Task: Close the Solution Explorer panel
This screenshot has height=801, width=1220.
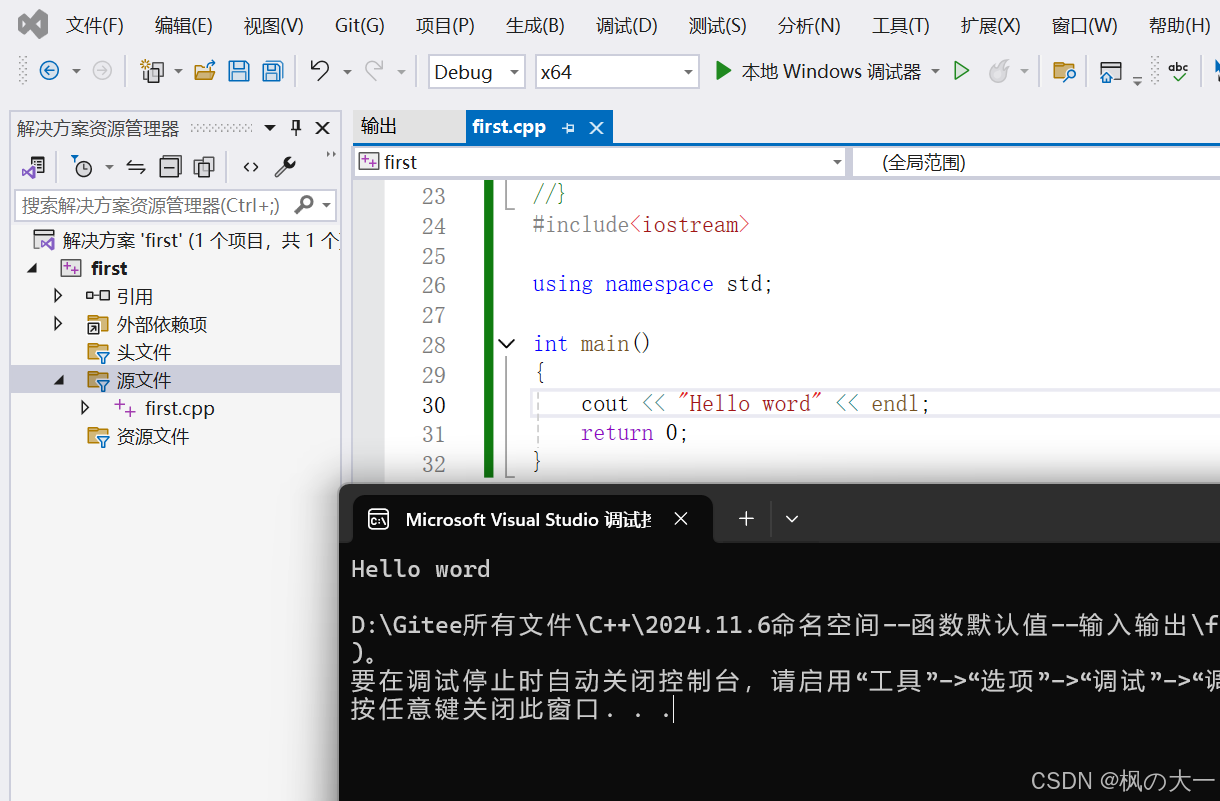Action: pos(322,128)
